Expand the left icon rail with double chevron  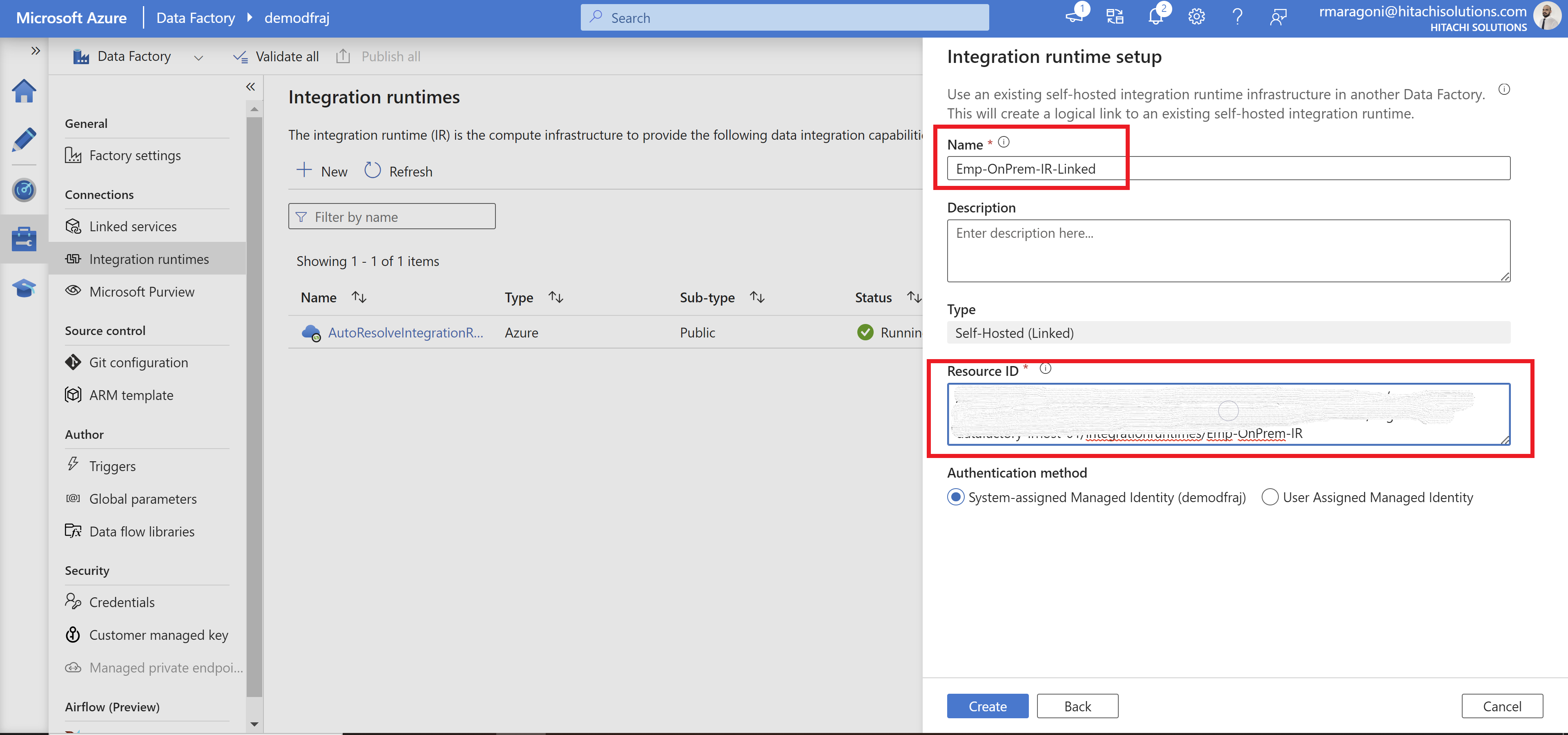[35, 51]
